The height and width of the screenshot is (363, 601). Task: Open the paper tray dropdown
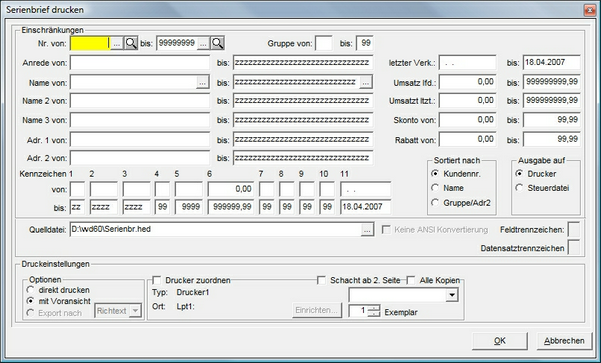tap(452, 295)
